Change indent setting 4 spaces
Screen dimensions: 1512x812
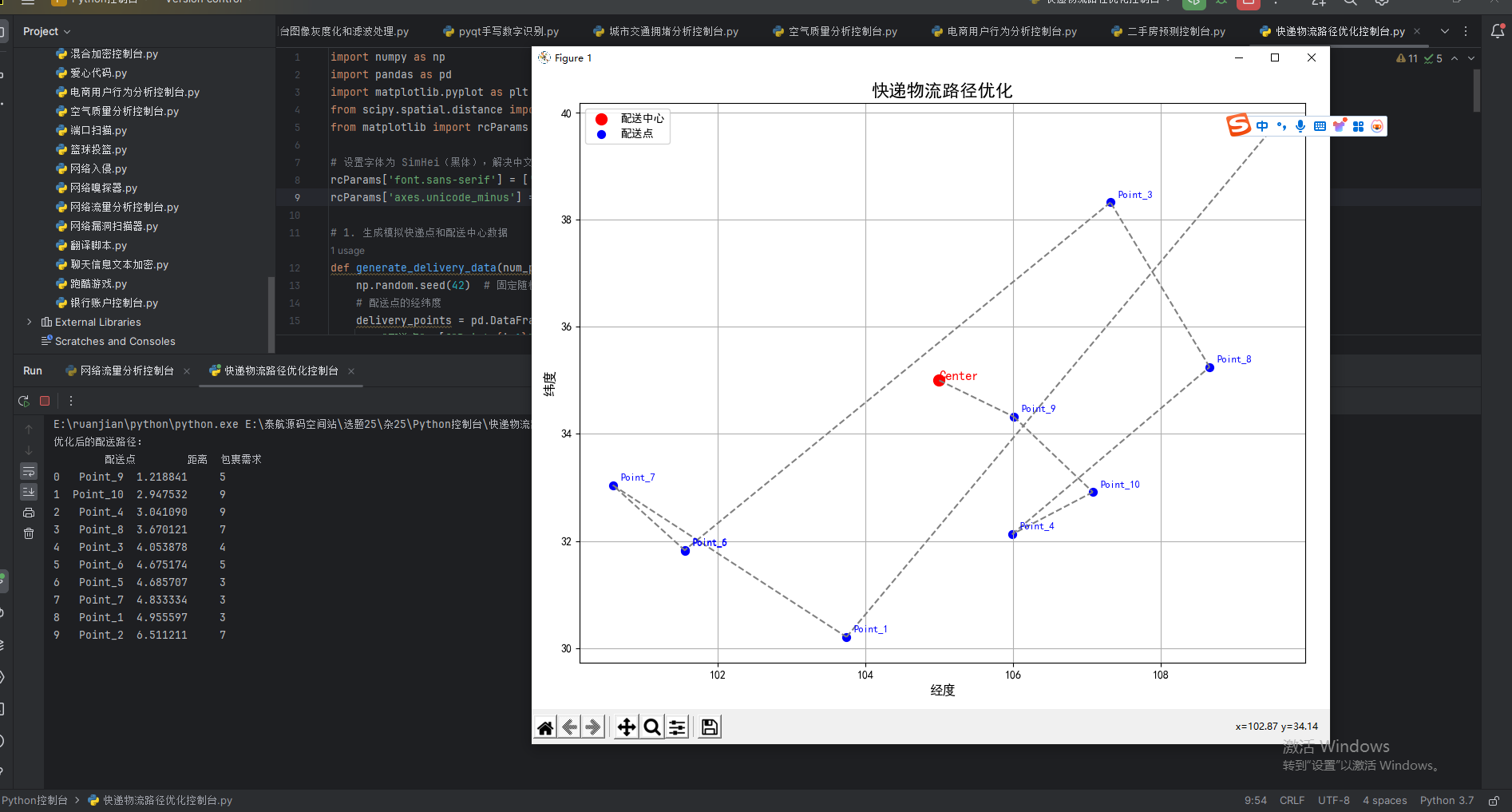click(1384, 800)
